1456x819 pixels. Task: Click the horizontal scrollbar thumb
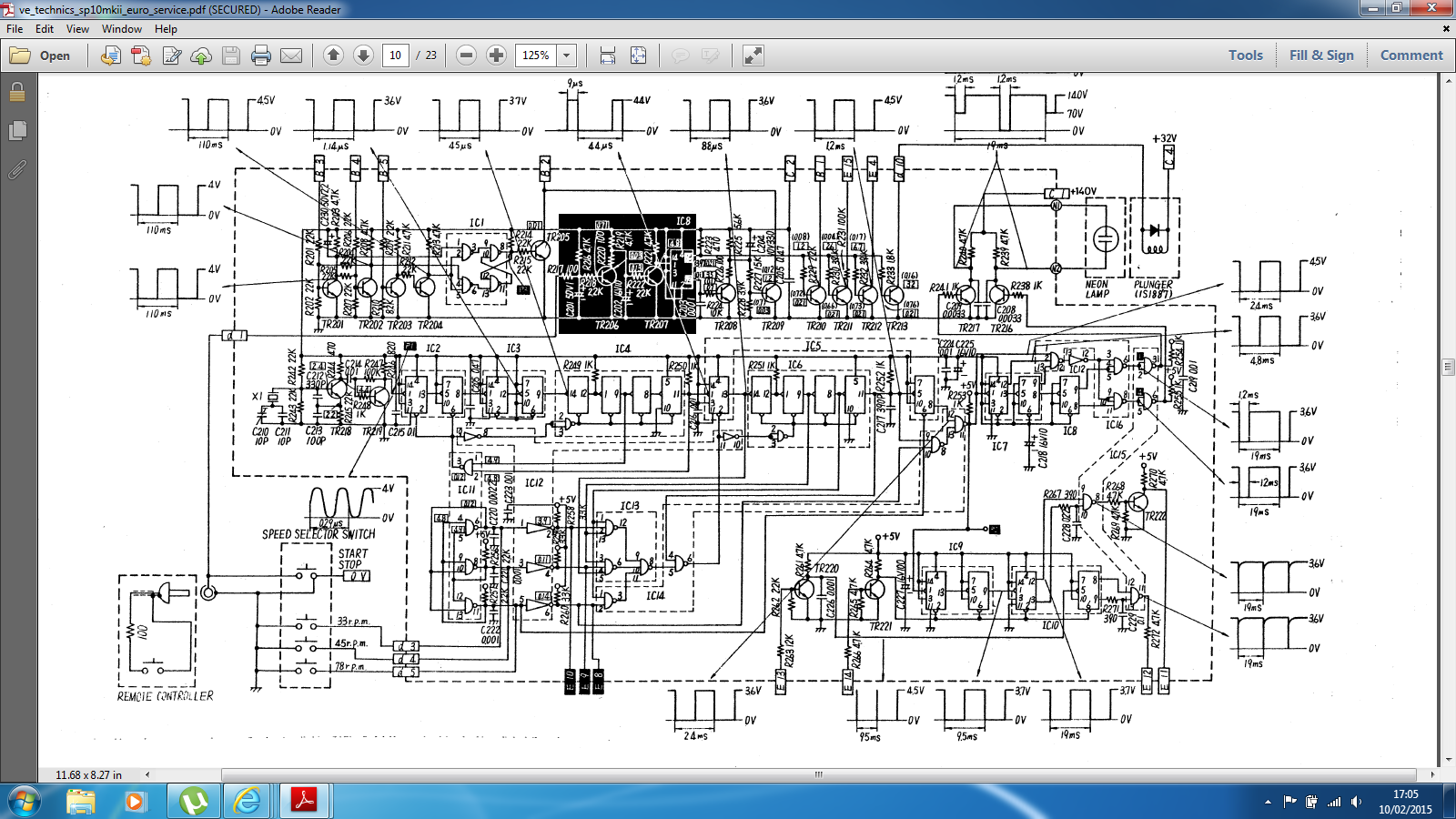818,774
